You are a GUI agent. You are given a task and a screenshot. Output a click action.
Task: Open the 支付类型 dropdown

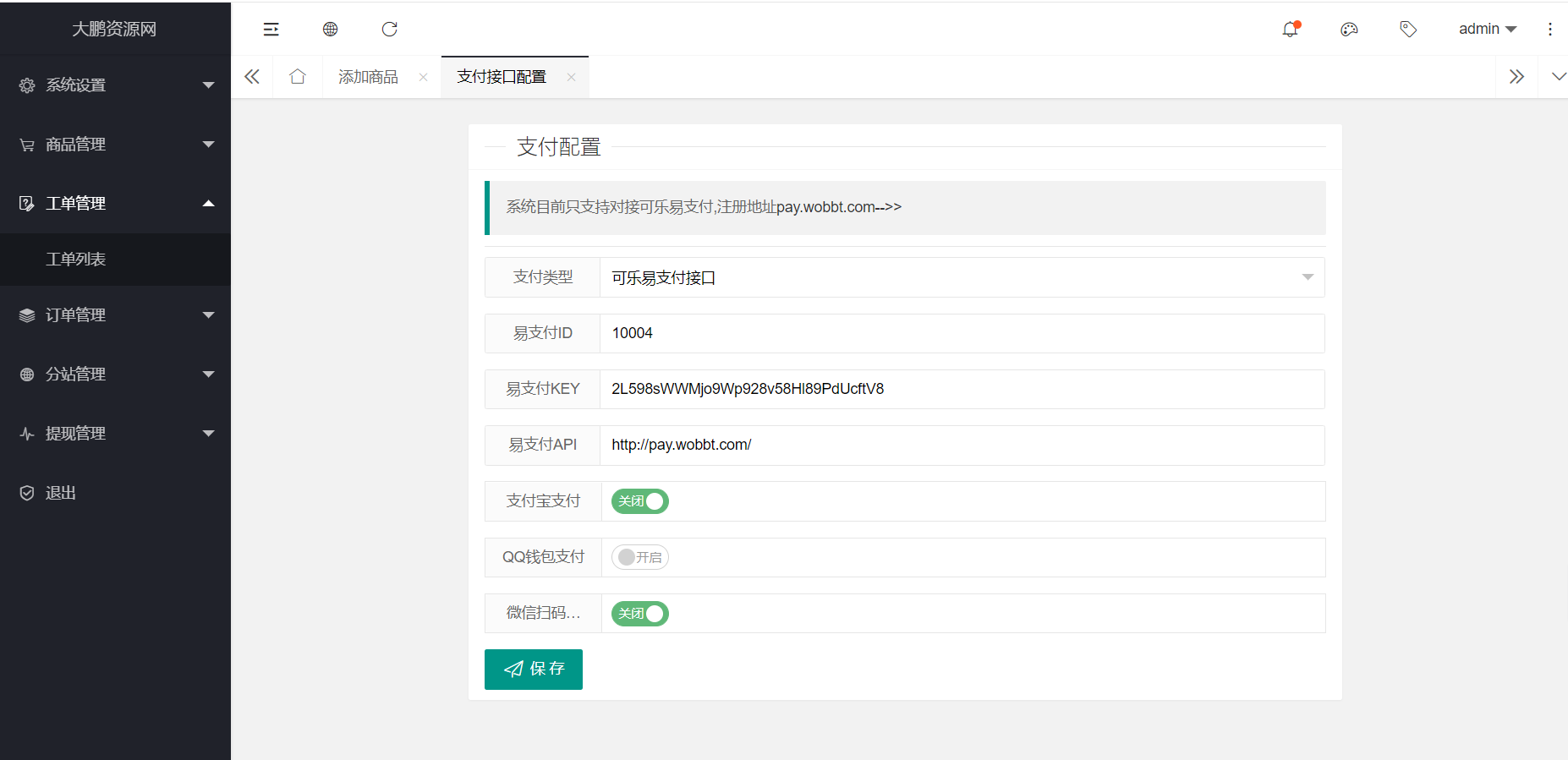click(962, 277)
